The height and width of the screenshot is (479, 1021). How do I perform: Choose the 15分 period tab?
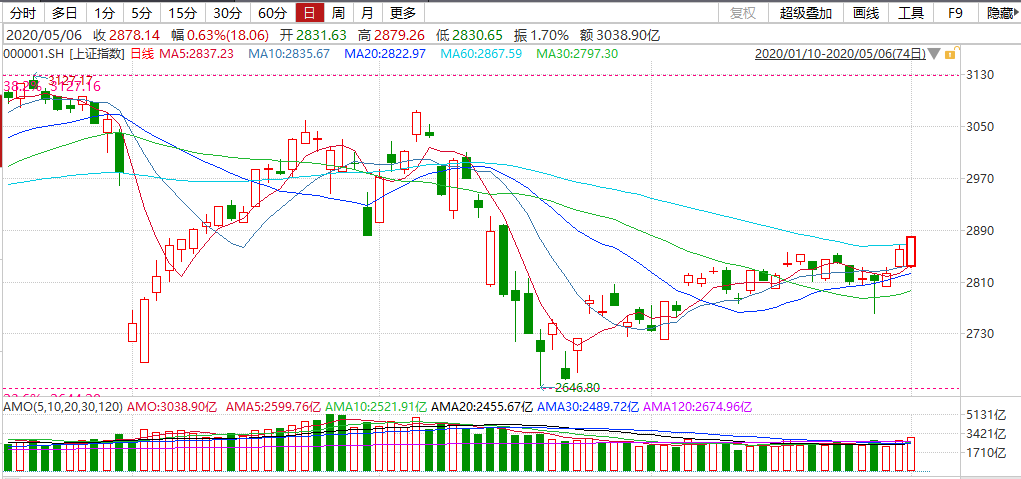(182, 13)
